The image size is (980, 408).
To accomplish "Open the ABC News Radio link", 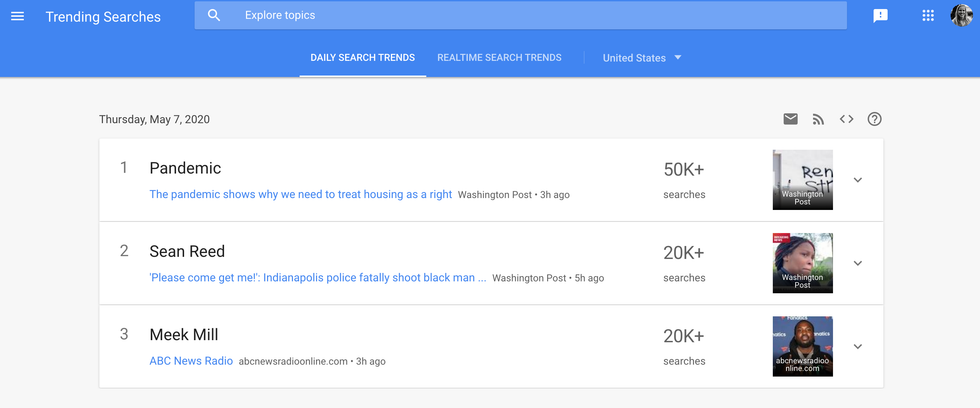I will 191,361.
